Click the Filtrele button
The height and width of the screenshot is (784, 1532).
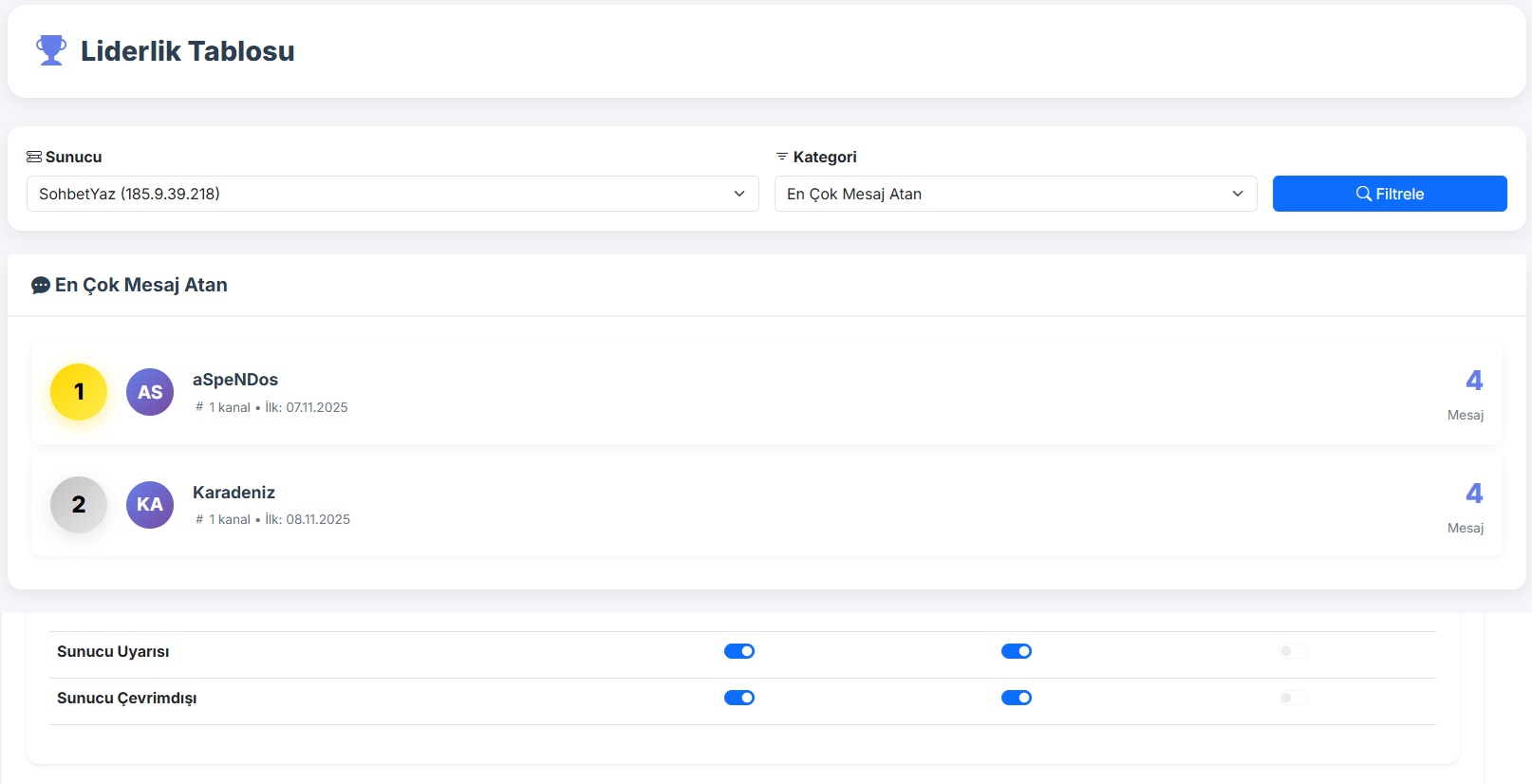click(1389, 194)
